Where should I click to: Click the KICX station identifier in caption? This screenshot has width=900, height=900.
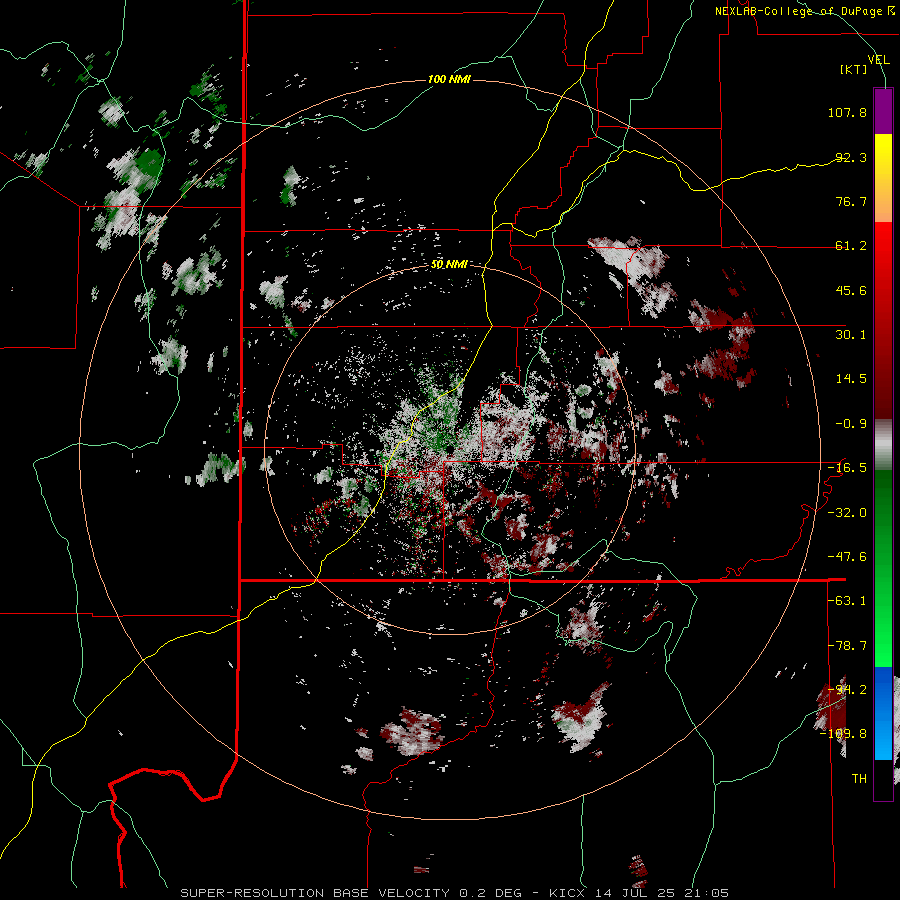click(567, 893)
